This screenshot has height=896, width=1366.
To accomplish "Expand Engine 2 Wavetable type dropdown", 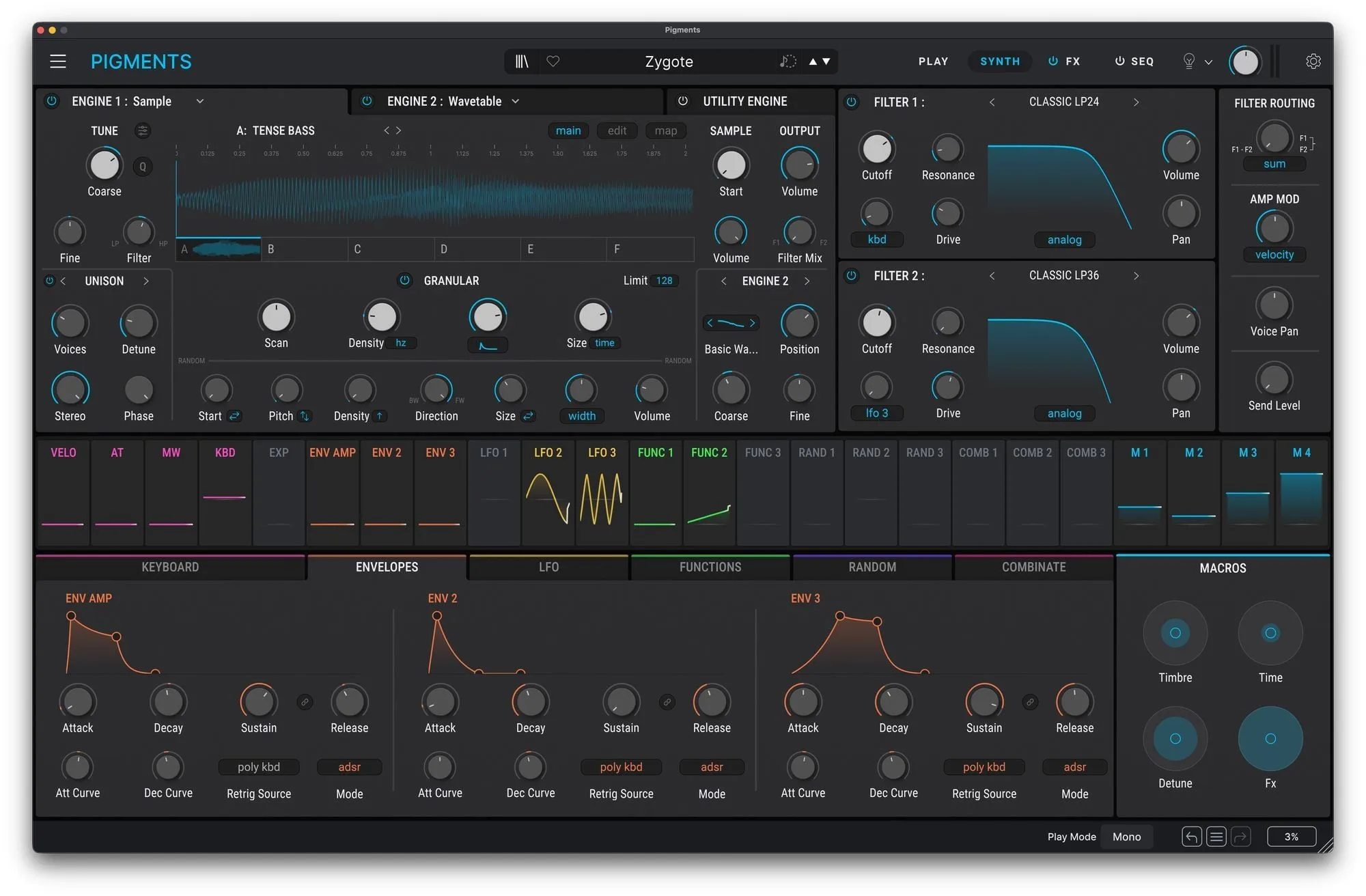I will (x=516, y=101).
